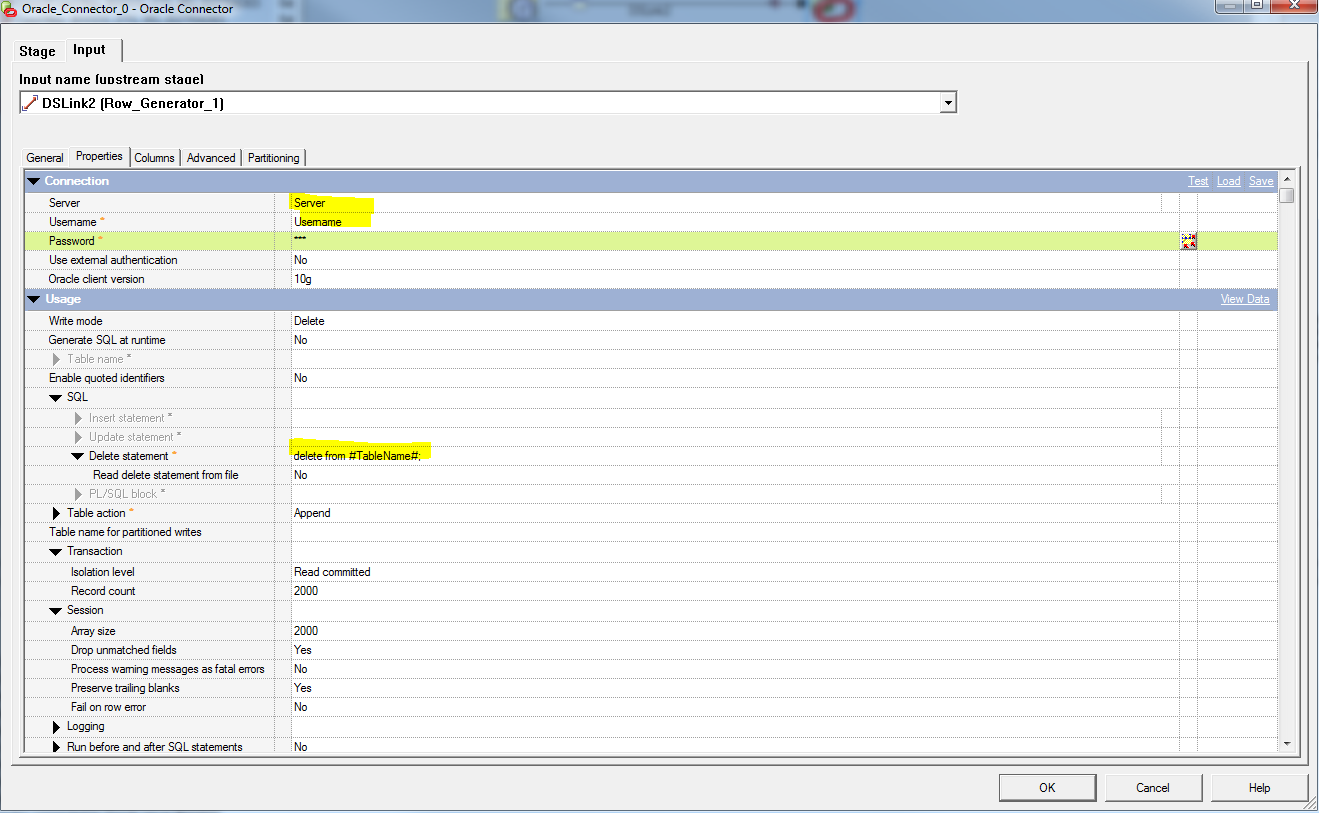This screenshot has width=1319, height=813.
Task: Click the Test connection link
Action: click(1198, 181)
